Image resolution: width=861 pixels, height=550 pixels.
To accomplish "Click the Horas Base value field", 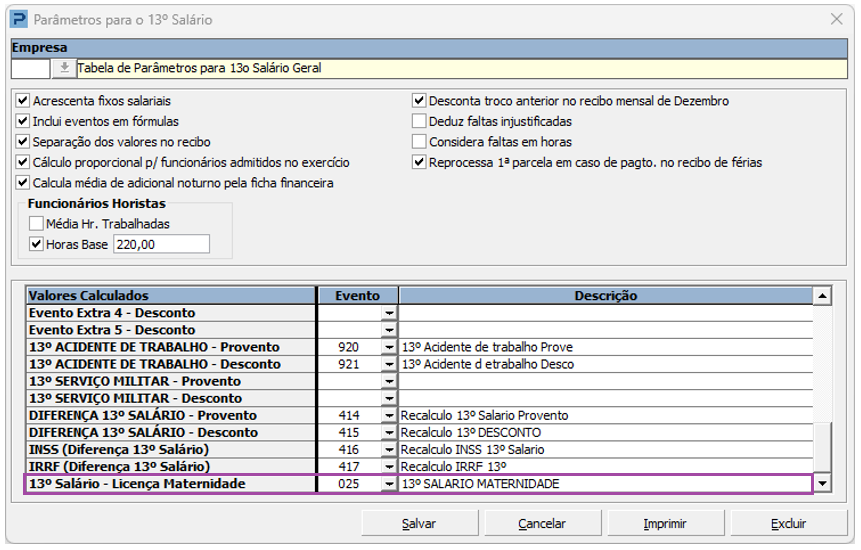I will pyautogui.click(x=161, y=244).
